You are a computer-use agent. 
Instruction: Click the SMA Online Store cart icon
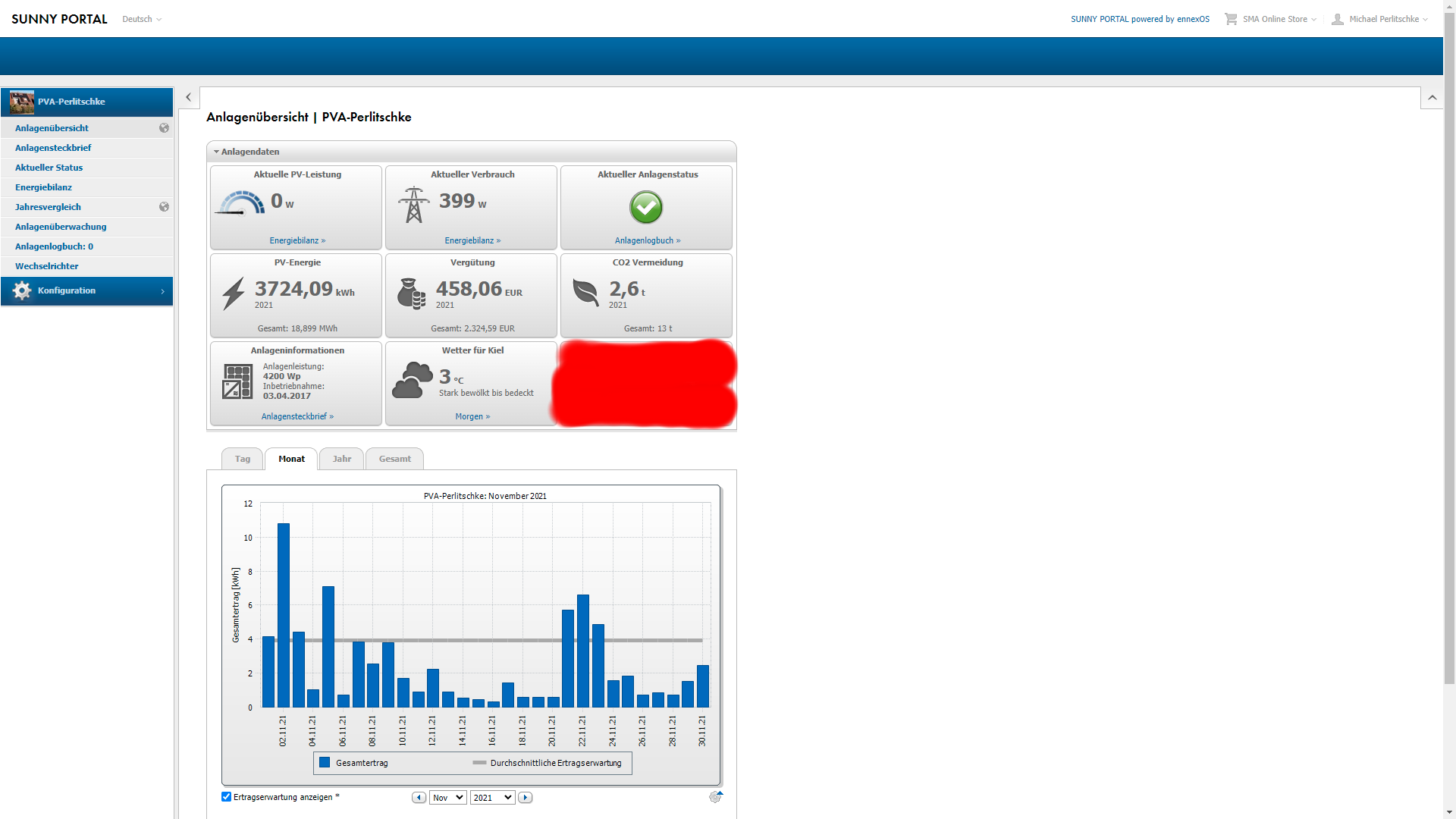point(1231,19)
